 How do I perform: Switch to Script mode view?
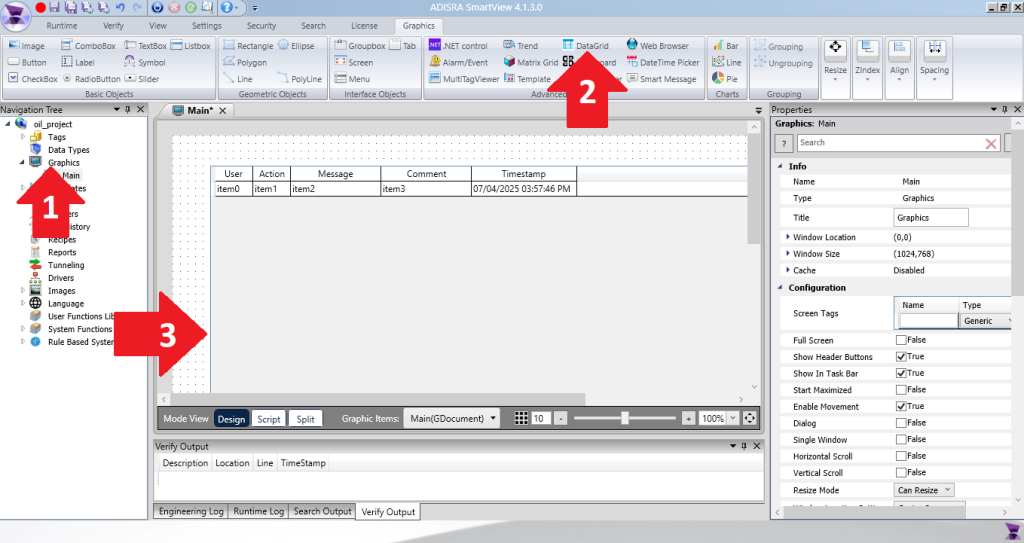click(x=268, y=419)
